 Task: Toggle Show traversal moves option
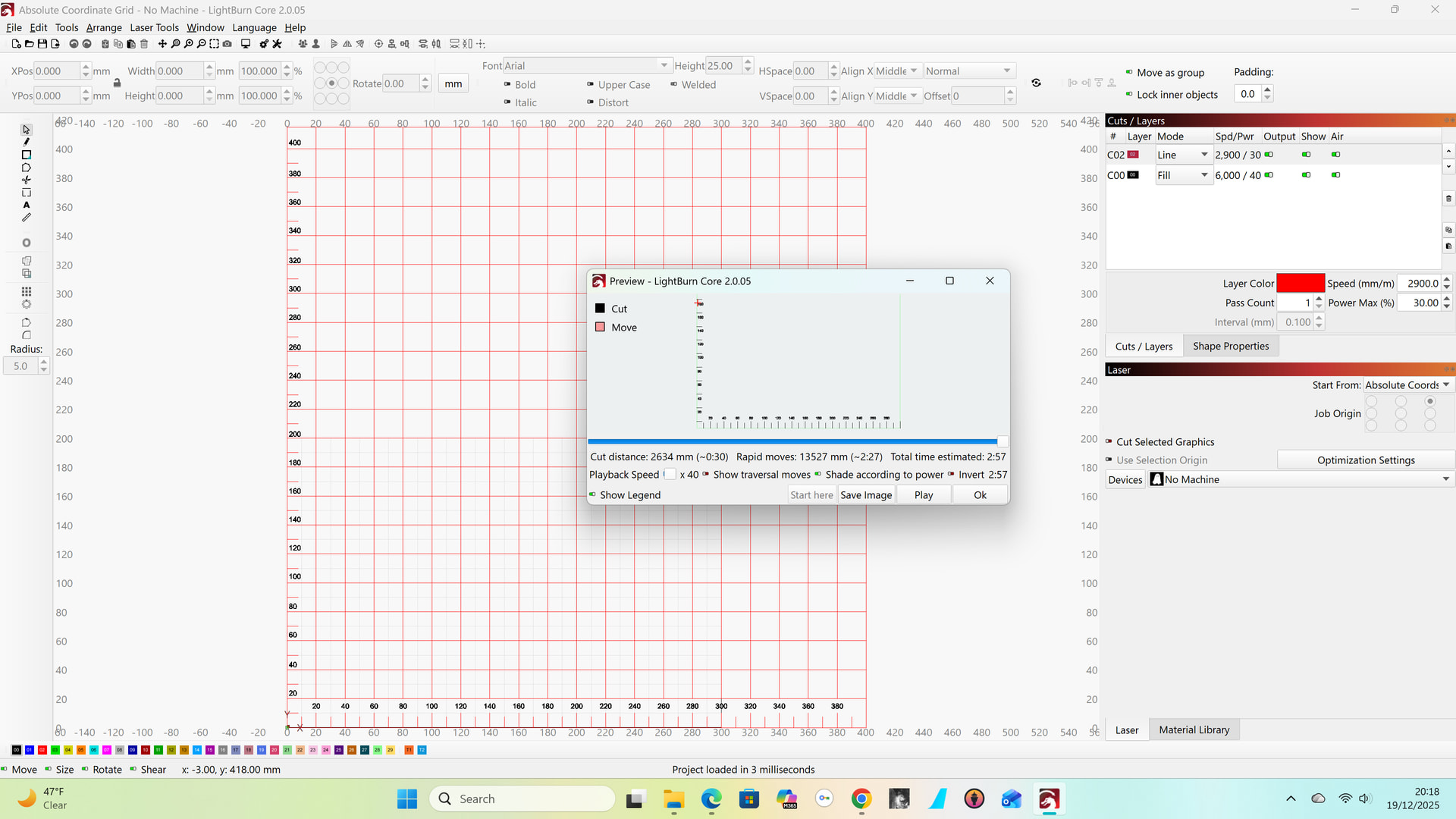tap(706, 475)
